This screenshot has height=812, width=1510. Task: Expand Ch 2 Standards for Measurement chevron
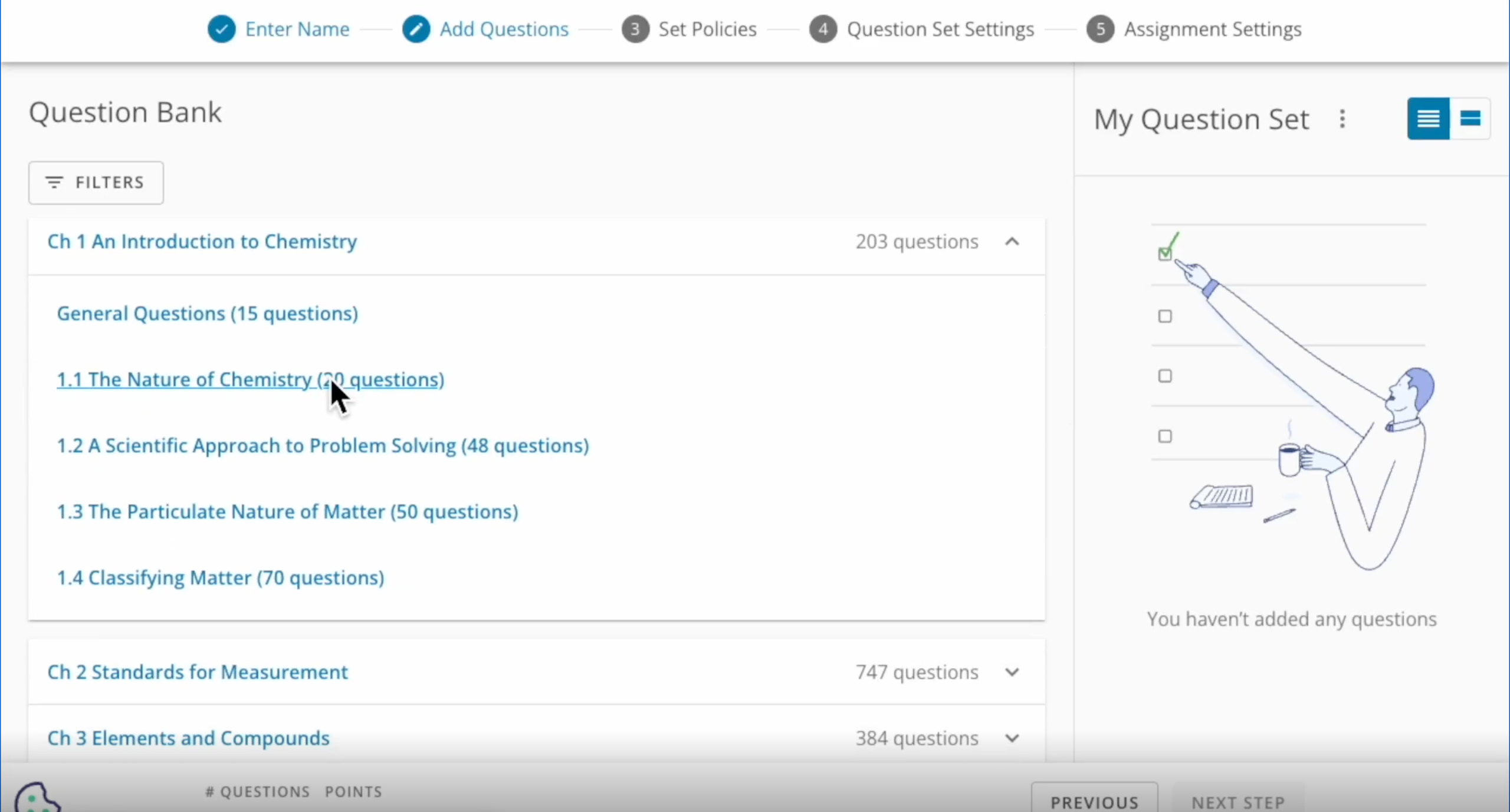[1012, 672]
